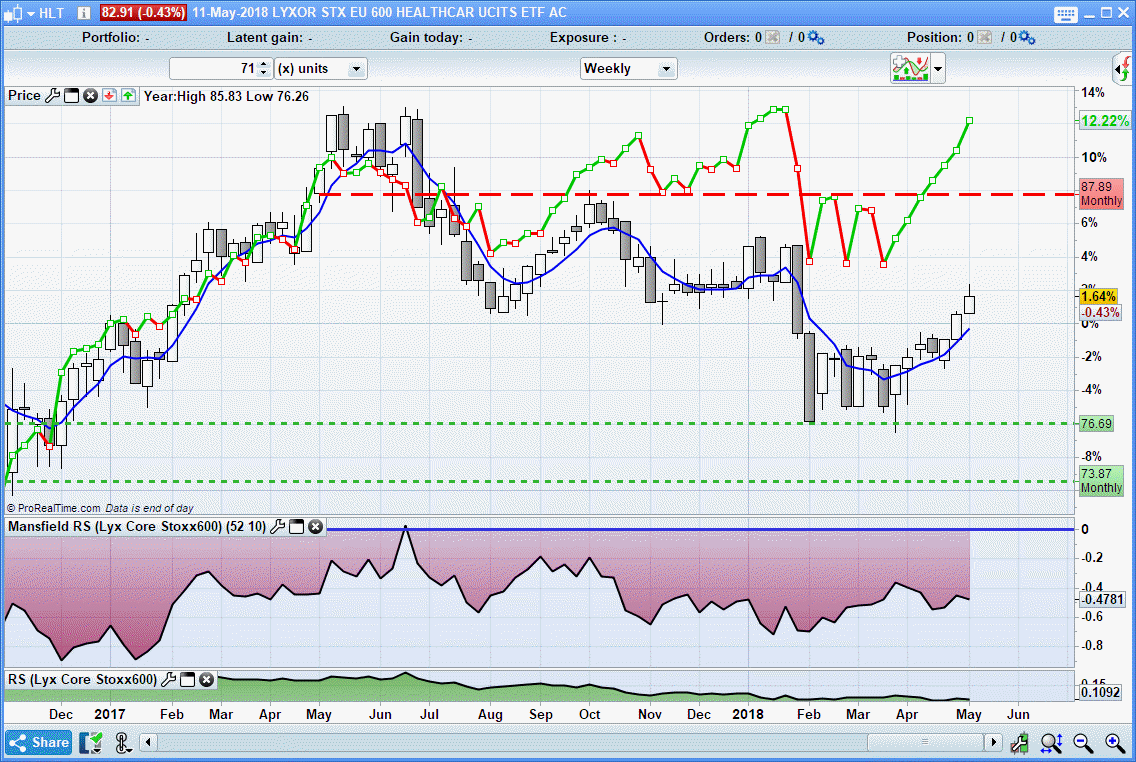The width and height of the screenshot is (1136, 762).
Task: Open the units type dropdown
Action: (x=321, y=69)
